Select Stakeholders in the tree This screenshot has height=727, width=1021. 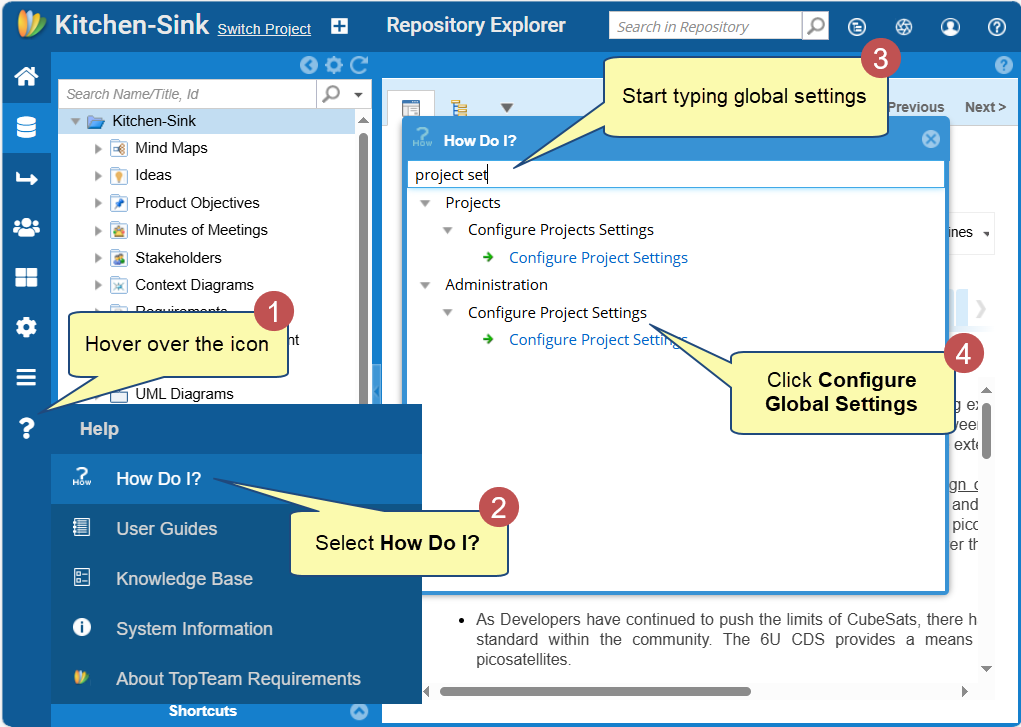point(178,257)
